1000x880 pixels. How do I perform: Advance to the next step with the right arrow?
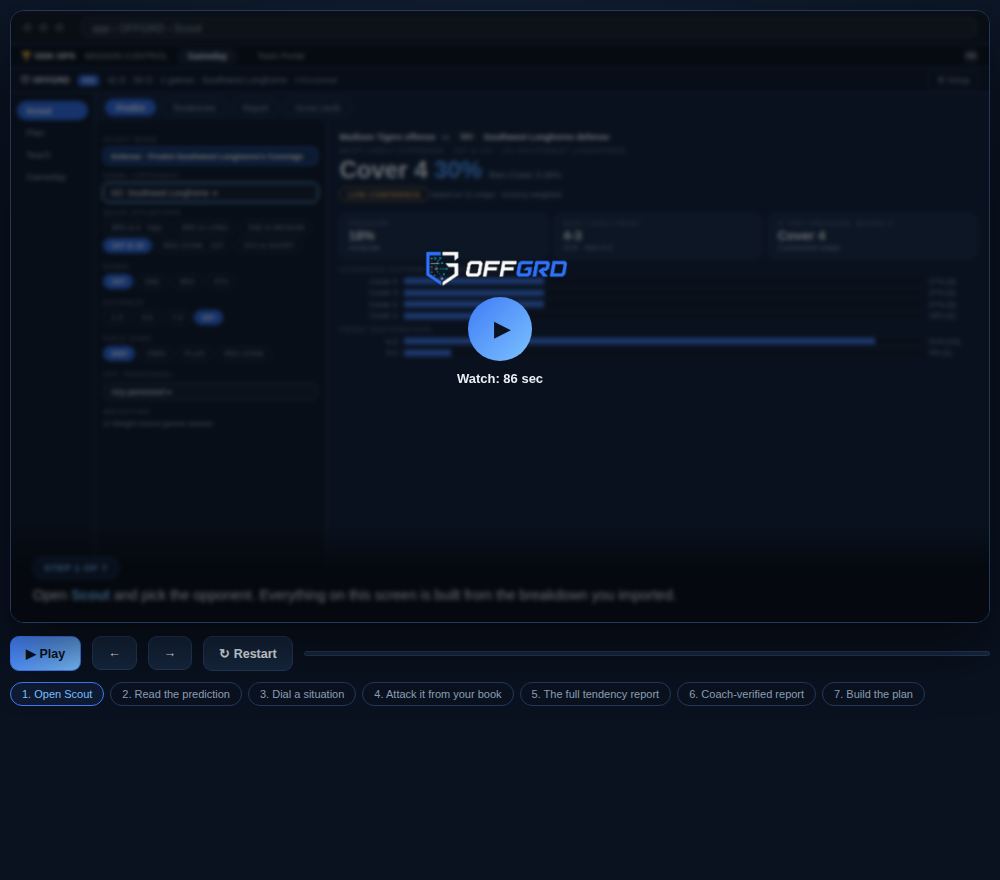[x=170, y=654]
